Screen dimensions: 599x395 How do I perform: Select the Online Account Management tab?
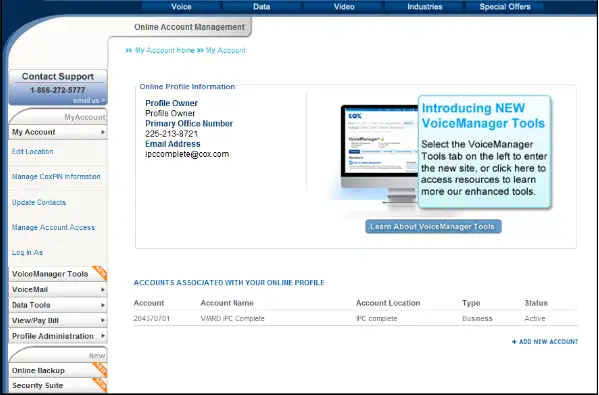[x=189, y=27]
